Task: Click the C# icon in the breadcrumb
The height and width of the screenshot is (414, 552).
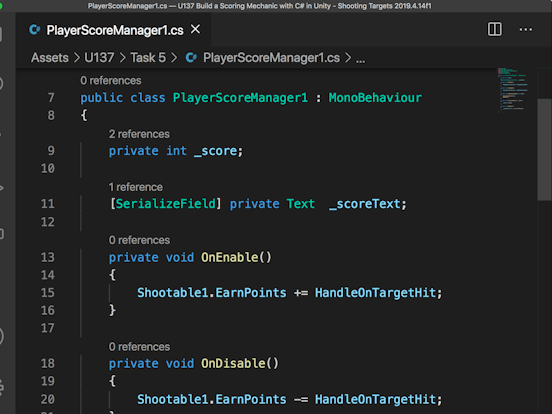Action: tap(191, 58)
